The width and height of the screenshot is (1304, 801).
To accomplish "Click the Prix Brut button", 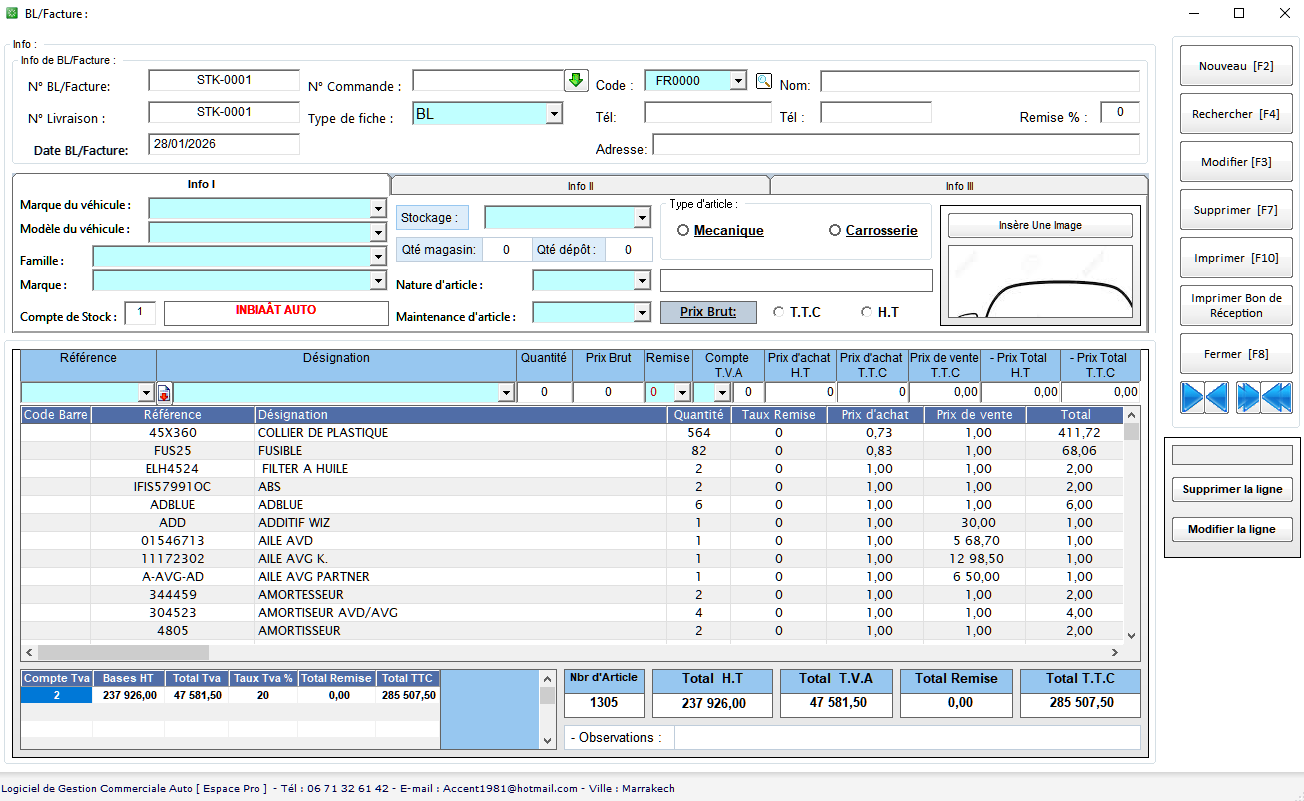I will pos(708,312).
